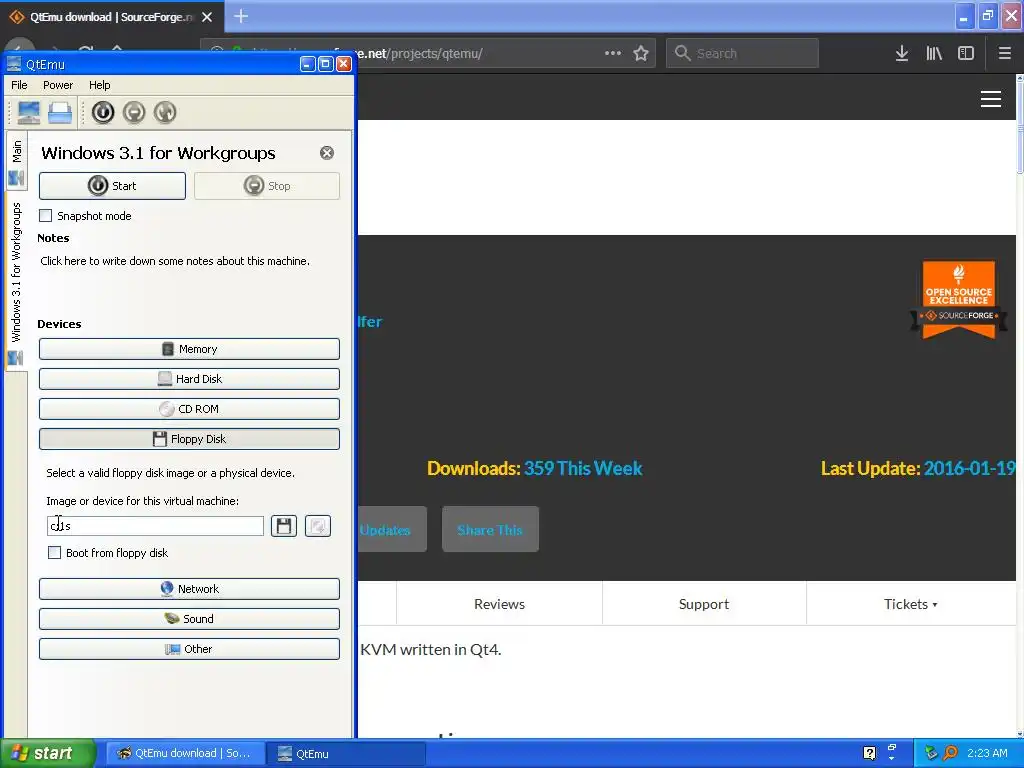Click the Open Source Excellence badge
Image resolution: width=1024 pixels, height=768 pixels.
[959, 299]
